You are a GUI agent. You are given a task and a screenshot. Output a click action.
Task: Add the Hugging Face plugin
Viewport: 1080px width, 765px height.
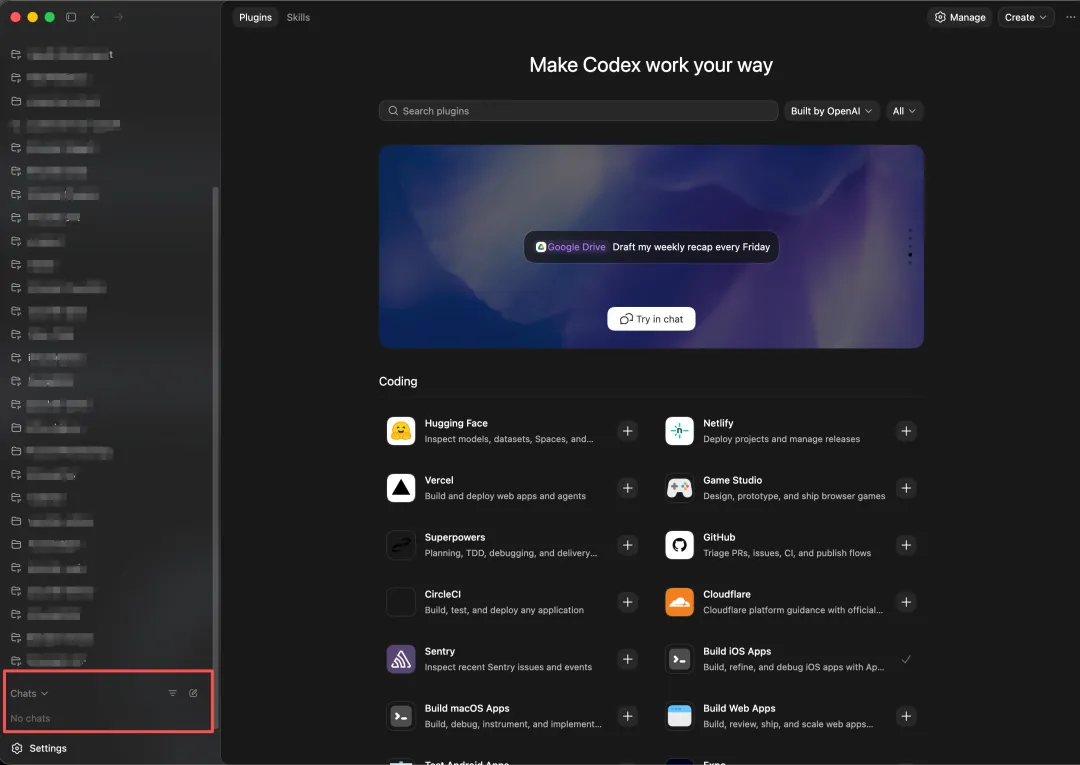pos(627,431)
